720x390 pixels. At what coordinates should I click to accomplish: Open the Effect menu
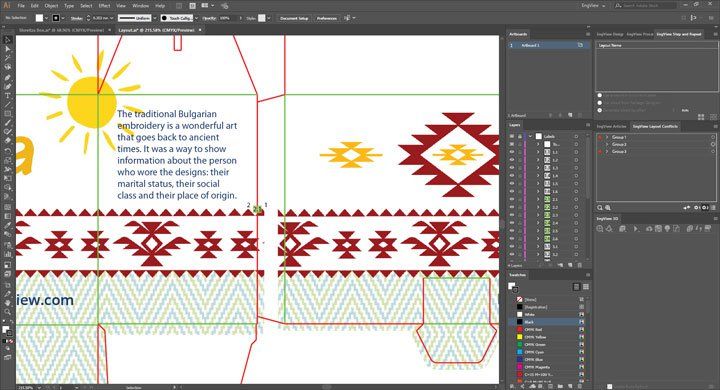click(104, 6)
